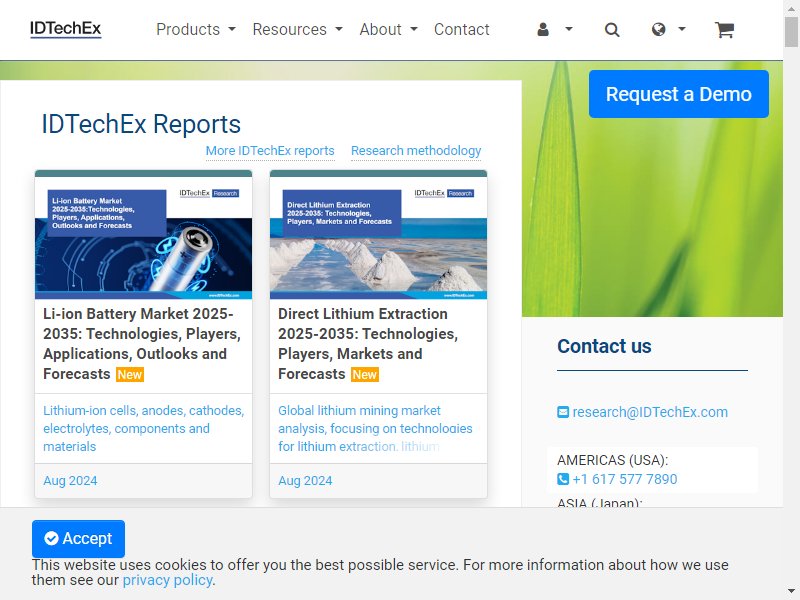
Task: Open the privacy policy link
Action: point(167,580)
